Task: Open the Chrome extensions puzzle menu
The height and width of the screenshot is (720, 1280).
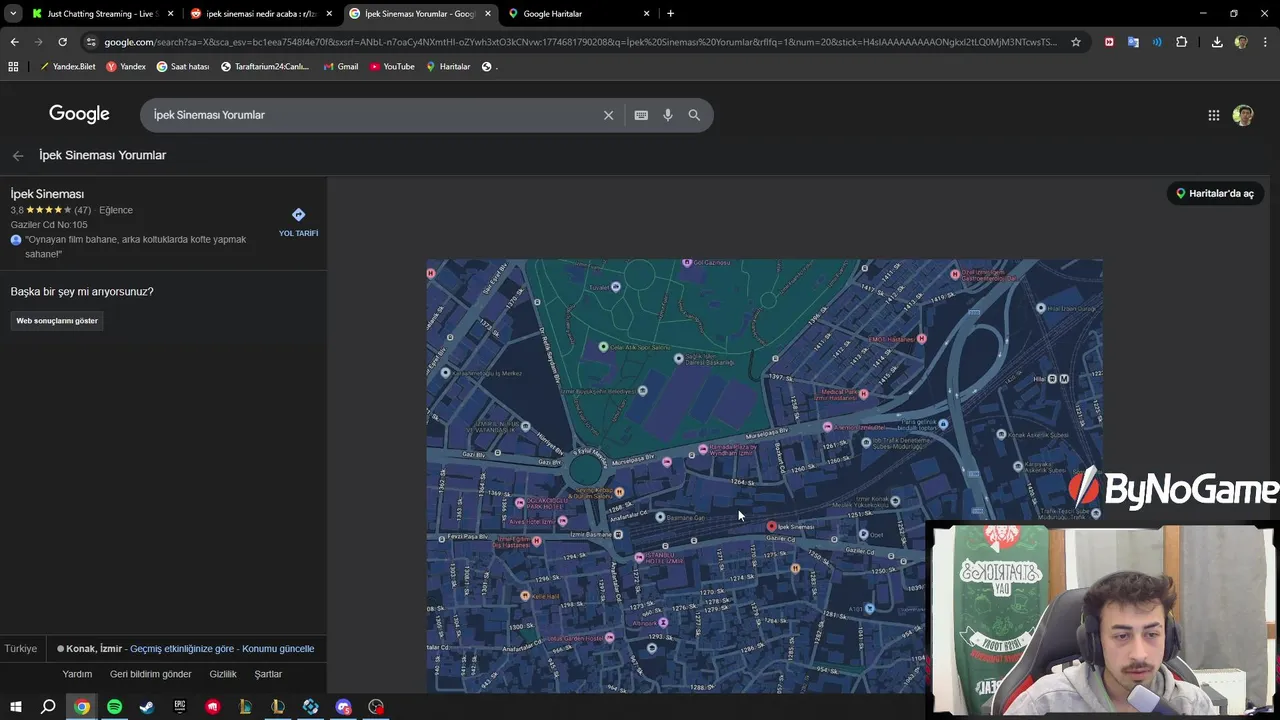Action: [x=1182, y=42]
